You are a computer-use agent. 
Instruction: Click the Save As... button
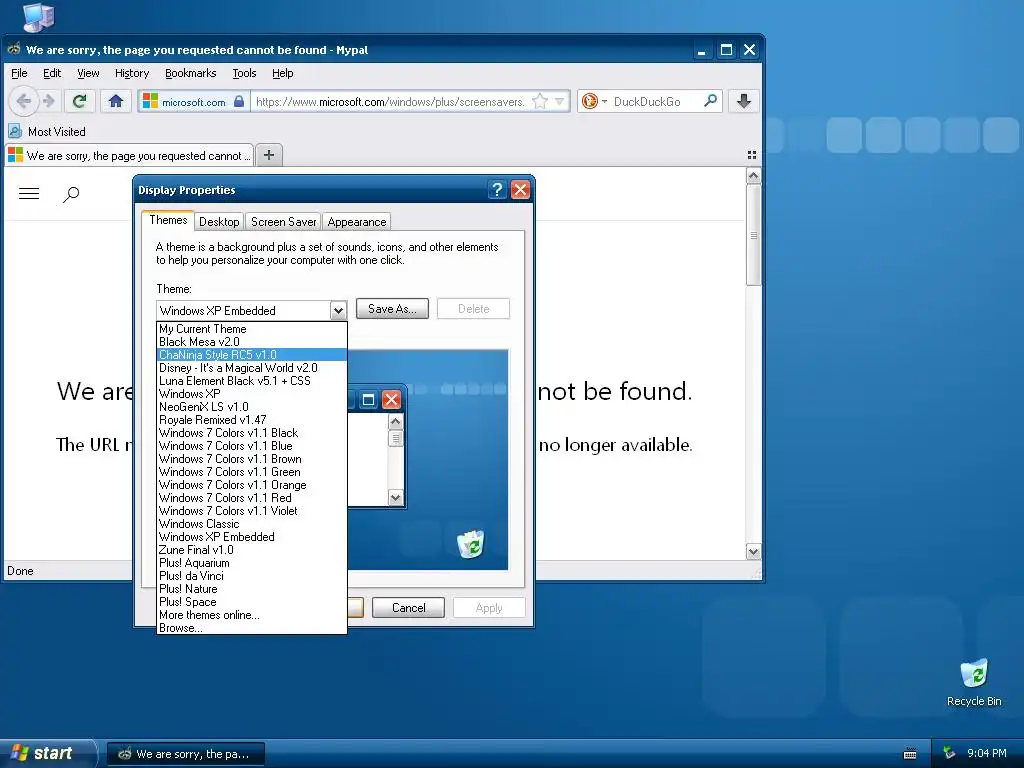pyautogui.click(x=392, y=309)
